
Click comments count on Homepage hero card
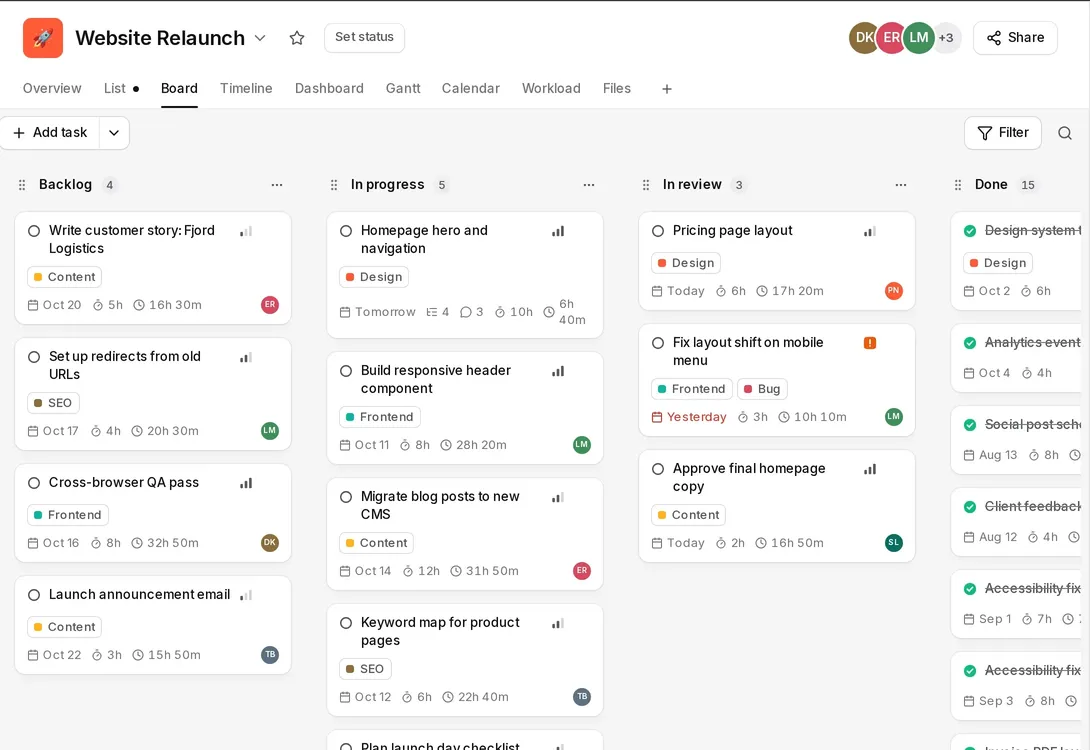(x=471, y=312)
